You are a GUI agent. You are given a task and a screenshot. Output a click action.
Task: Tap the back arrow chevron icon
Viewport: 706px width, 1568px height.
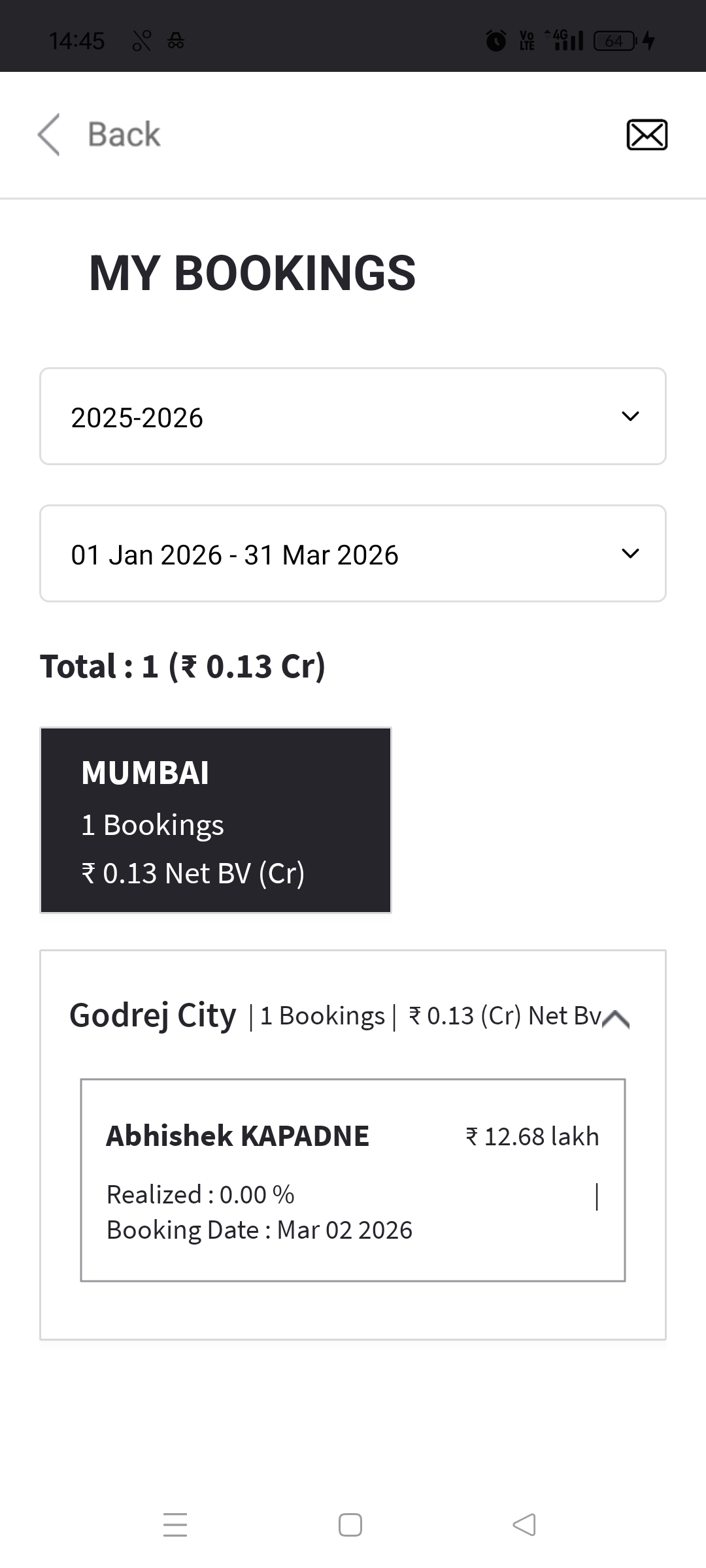click(x=49, y=135)
